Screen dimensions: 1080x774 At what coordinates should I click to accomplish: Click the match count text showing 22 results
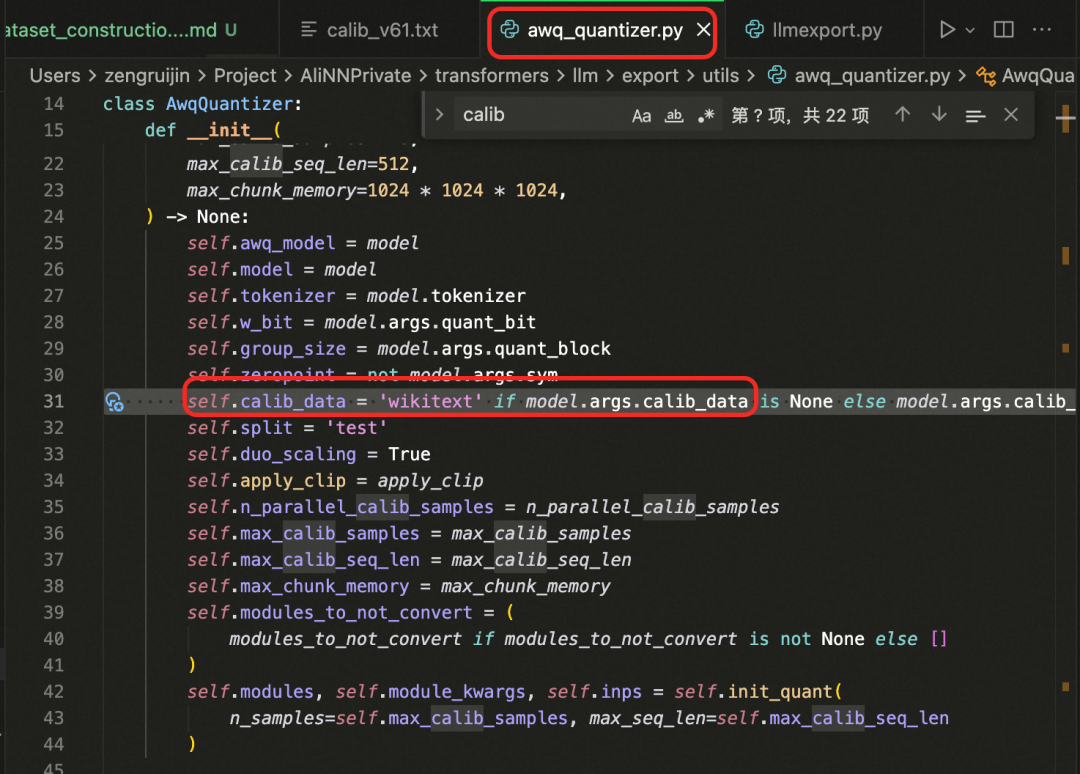click(x=800, y=115)
